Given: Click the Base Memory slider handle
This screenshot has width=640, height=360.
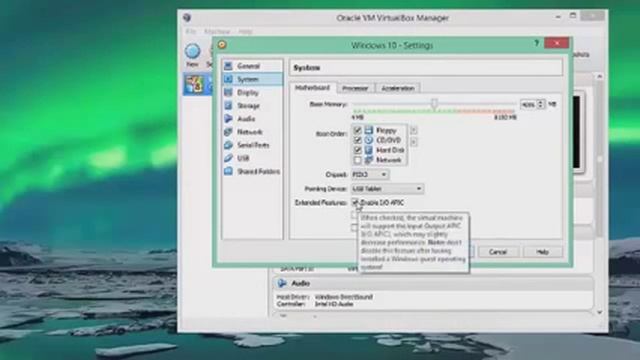Looking at the screenshot, I should 434,104.
